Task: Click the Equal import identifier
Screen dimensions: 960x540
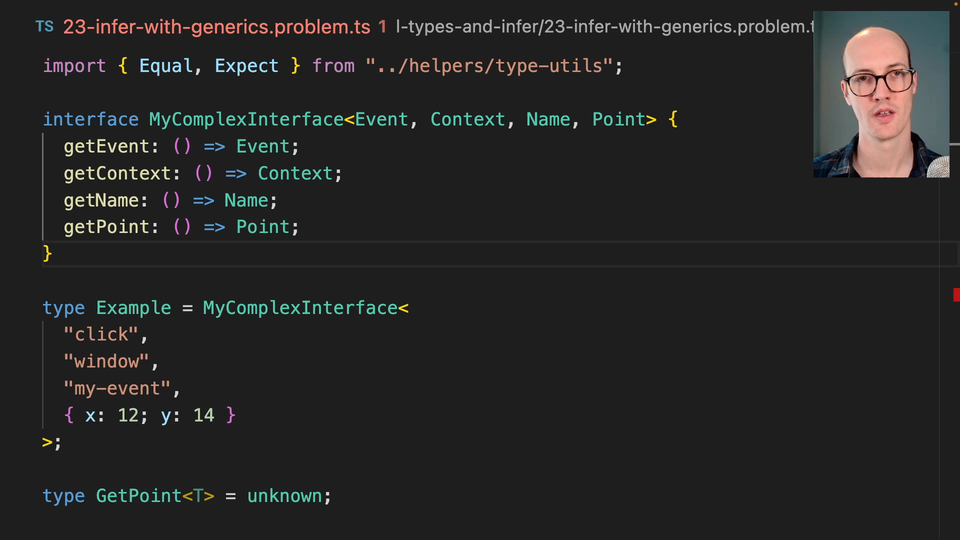Action: click(166, 66)
